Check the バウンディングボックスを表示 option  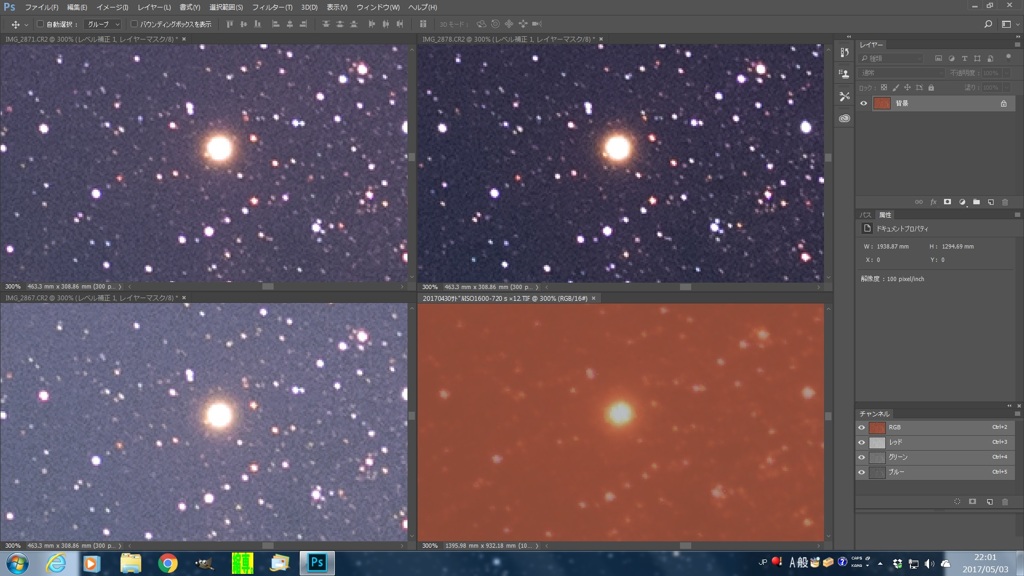[x=134, y=24]
